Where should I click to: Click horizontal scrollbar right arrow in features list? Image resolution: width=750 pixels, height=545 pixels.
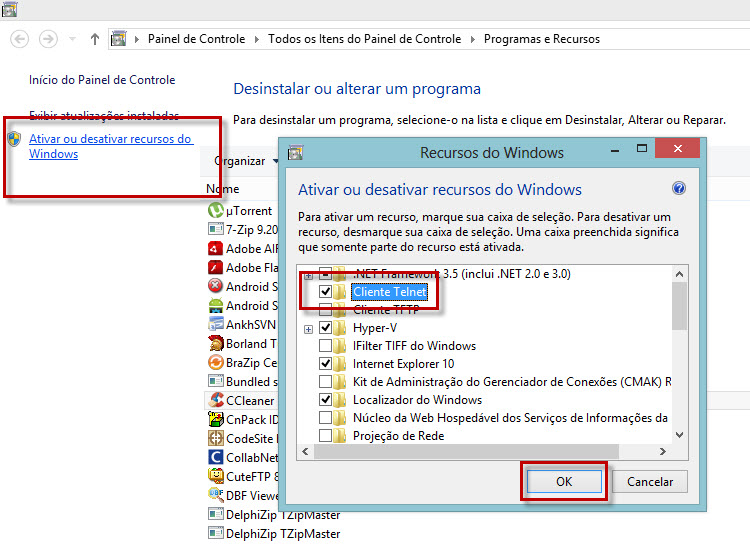coord(662,451)
